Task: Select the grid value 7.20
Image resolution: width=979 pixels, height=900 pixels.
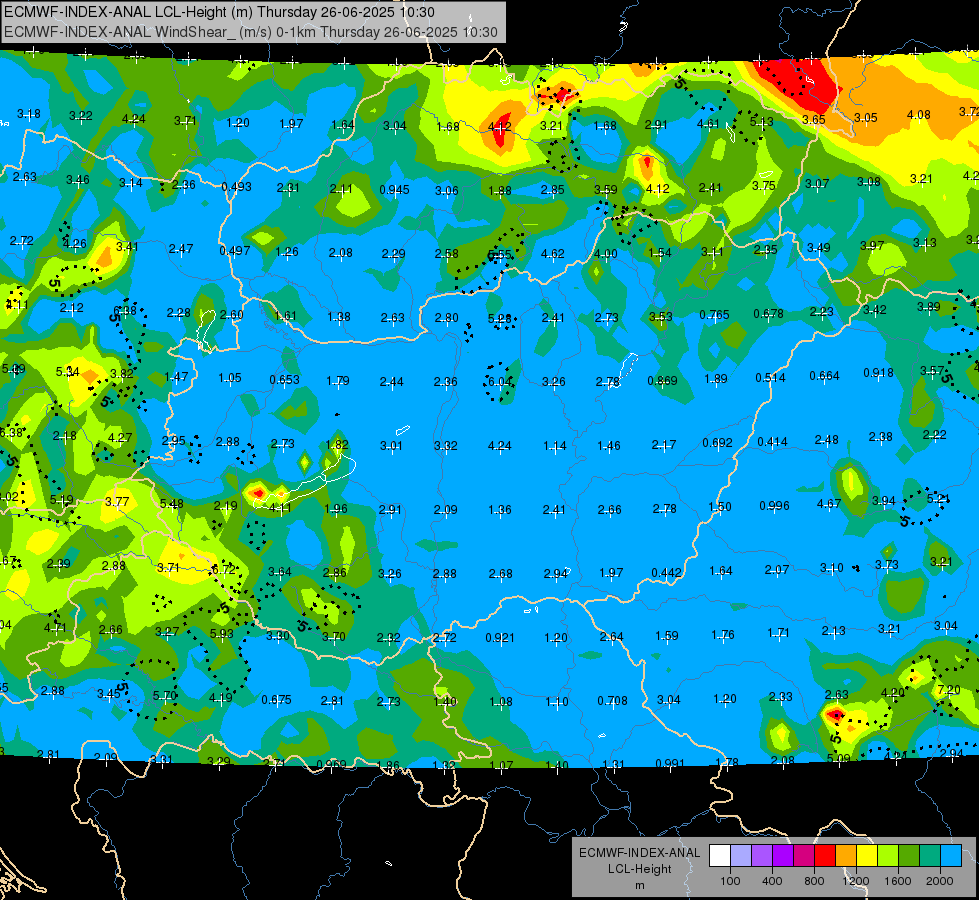Action: (x=949, y=690)
